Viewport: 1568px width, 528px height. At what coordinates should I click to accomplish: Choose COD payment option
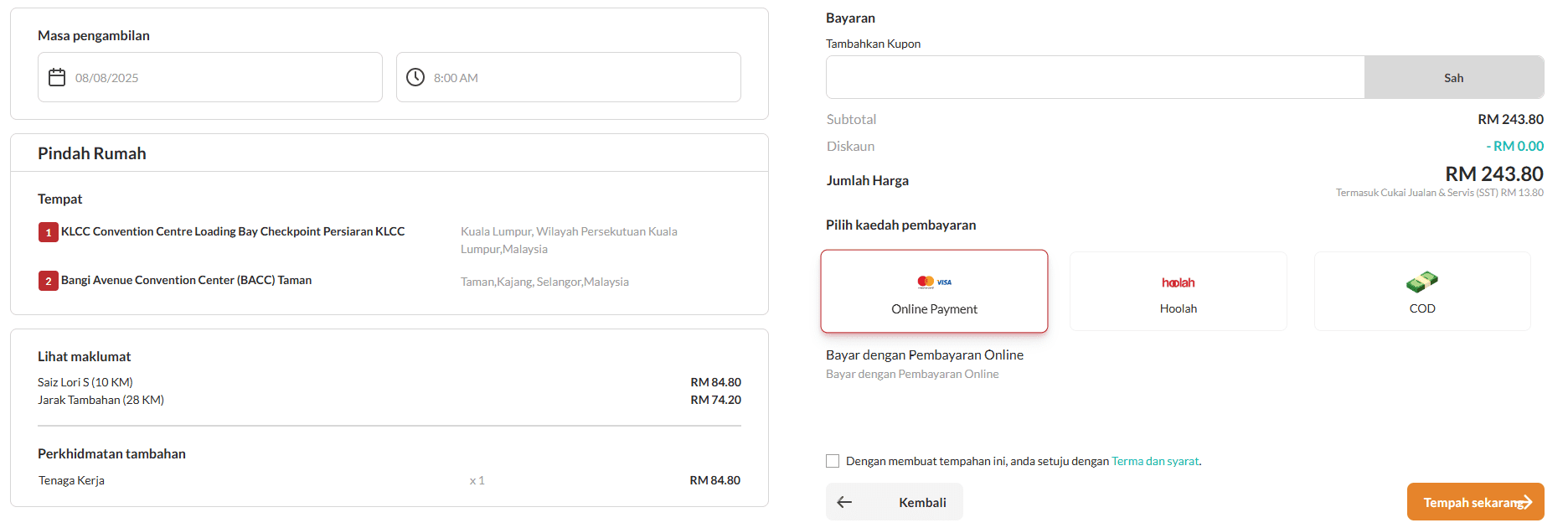point(1422,291)
